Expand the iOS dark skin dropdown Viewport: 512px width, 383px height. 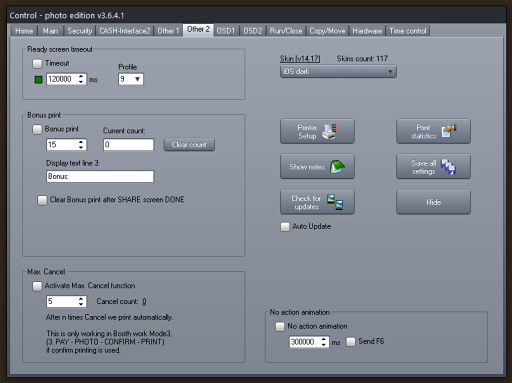(x=338, y=71)
